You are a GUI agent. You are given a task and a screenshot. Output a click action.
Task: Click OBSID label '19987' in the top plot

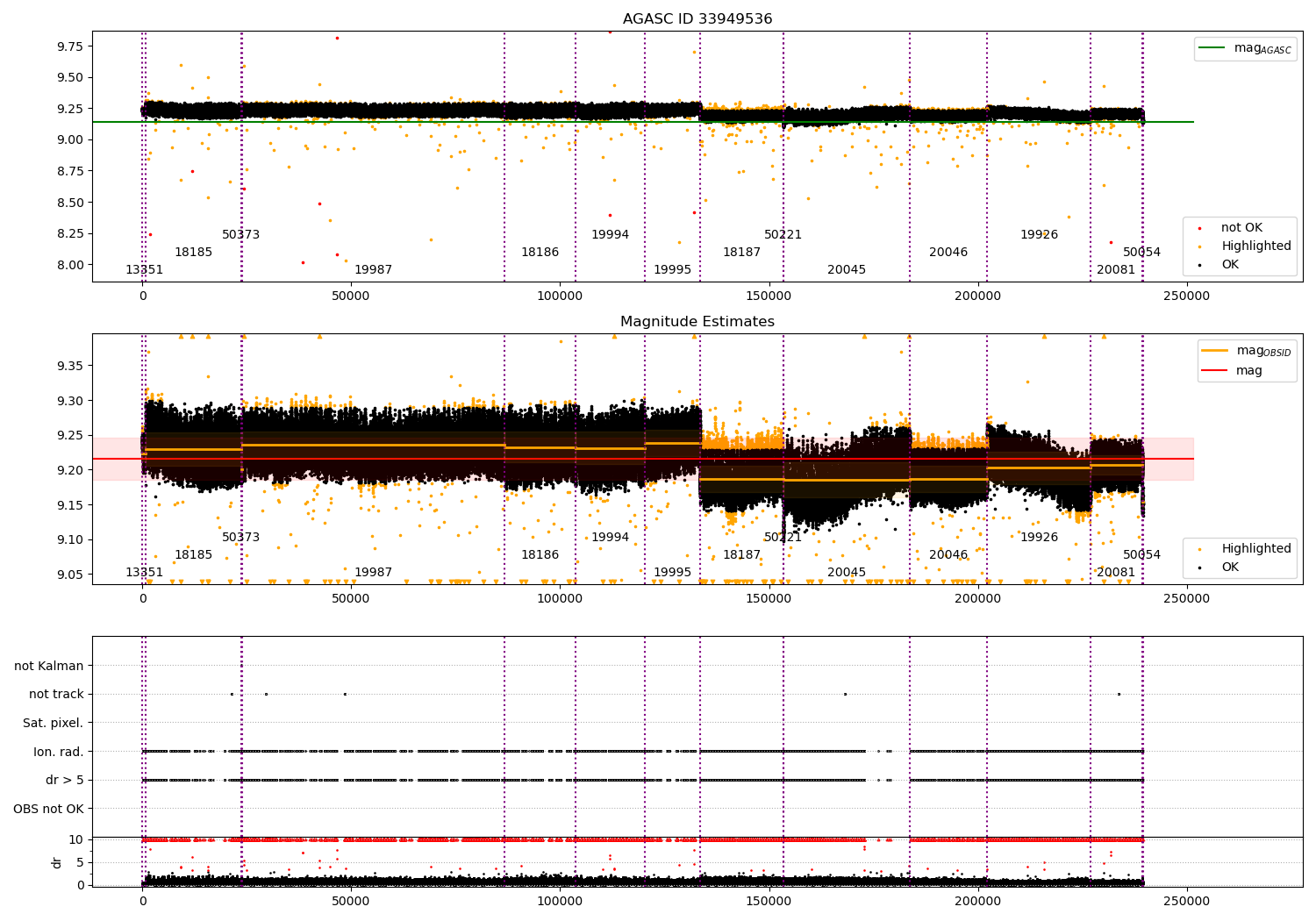tap(374, 270)
